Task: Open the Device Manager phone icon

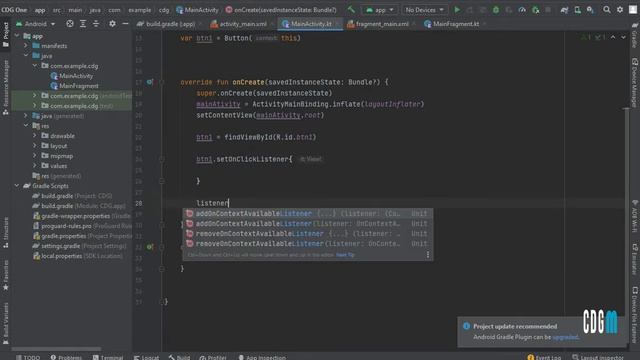Action: [577, 10]
